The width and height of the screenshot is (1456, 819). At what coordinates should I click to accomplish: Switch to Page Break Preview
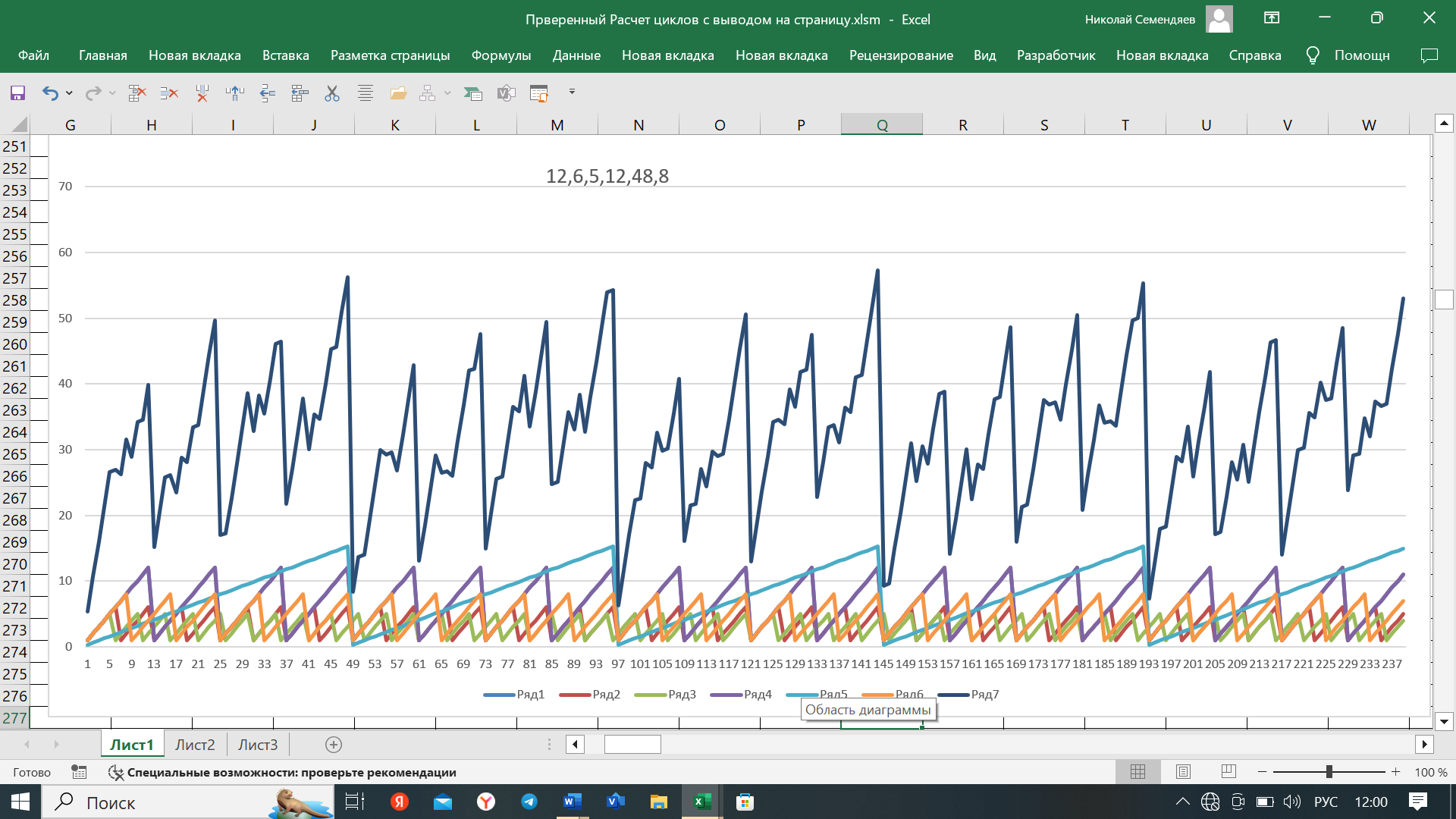click(x=1228, y=772)
